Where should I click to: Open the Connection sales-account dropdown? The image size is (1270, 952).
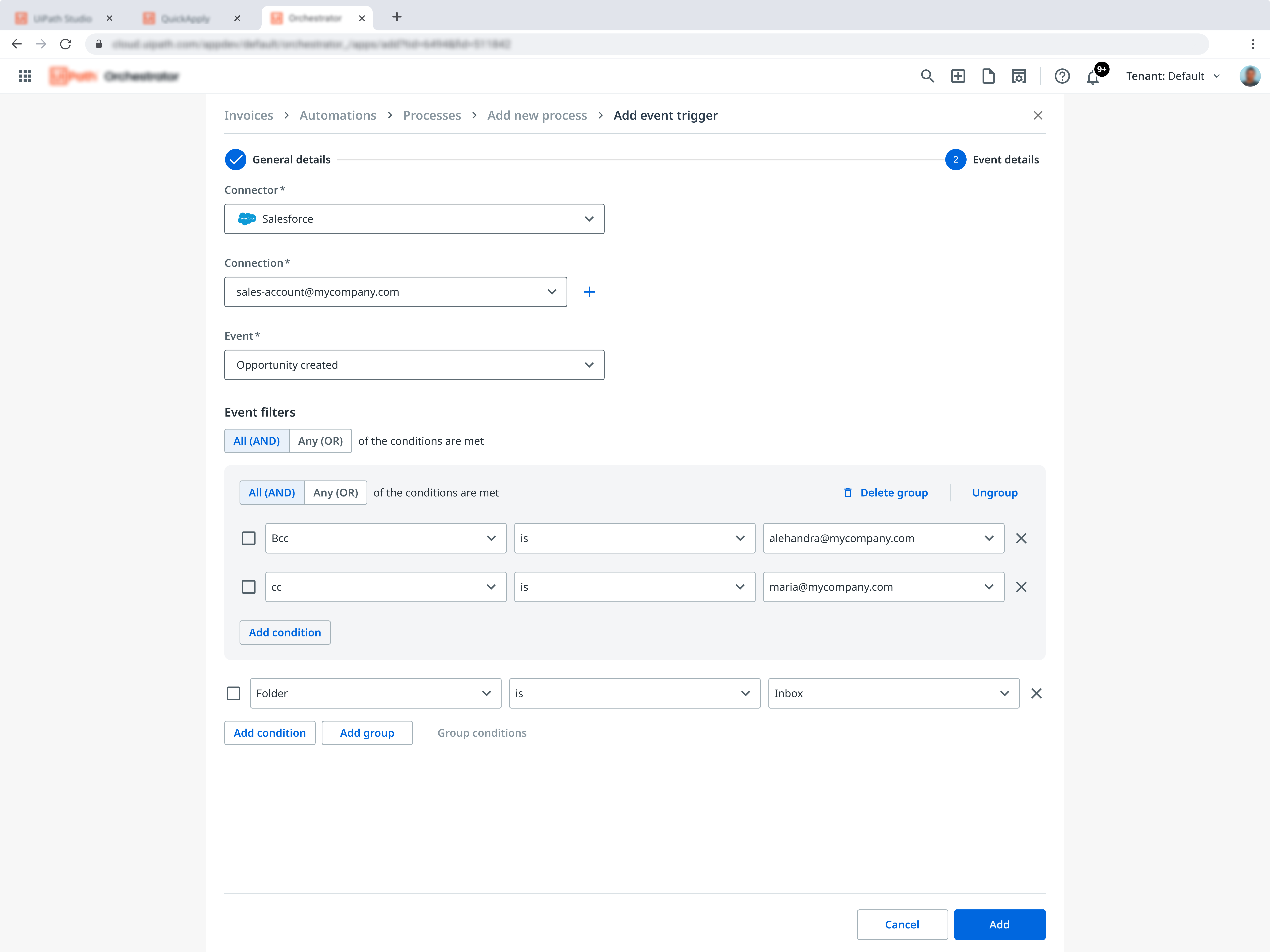(x=396, y=292)
